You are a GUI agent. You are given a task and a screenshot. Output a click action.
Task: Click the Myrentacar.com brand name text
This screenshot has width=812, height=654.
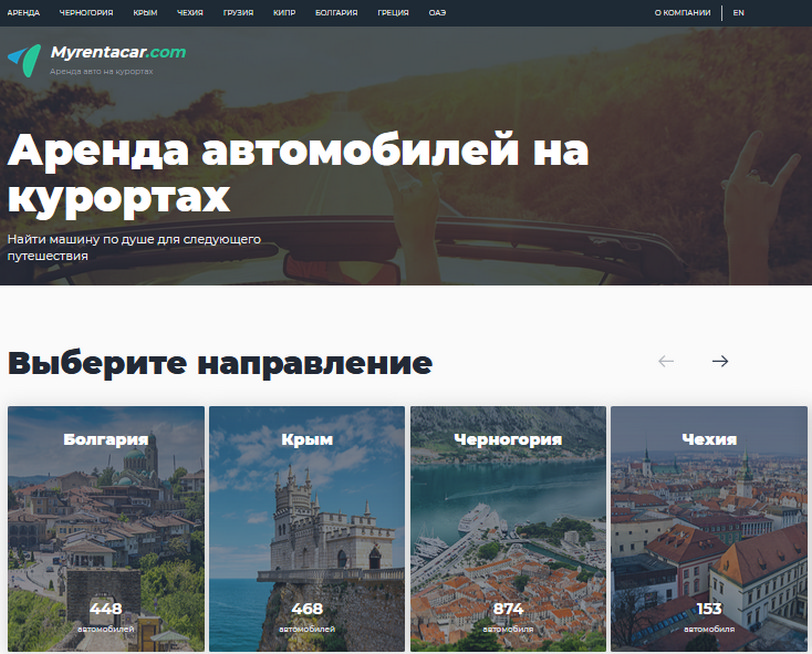tap(118, 52)
